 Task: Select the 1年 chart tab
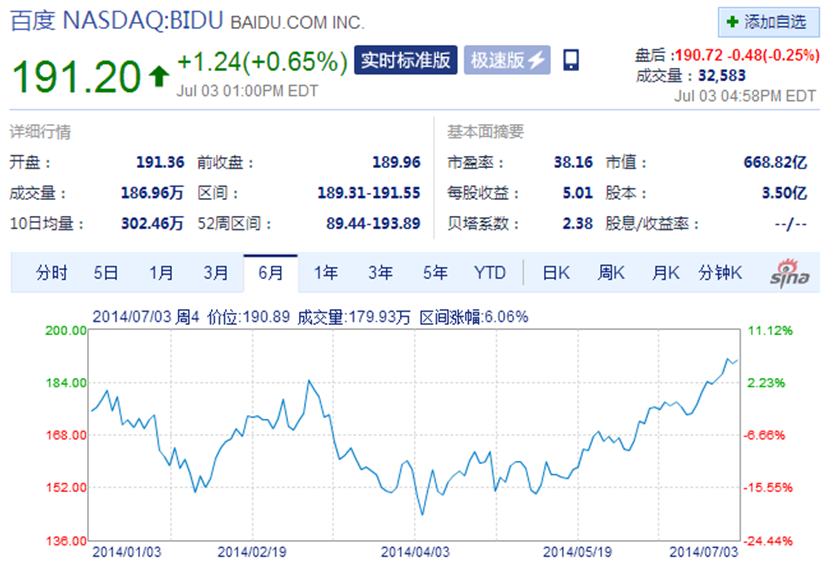tap(326, 273)
